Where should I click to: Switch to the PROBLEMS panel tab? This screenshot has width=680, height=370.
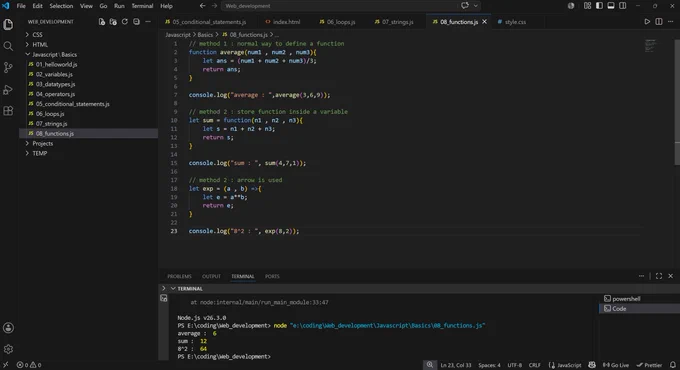179,276
